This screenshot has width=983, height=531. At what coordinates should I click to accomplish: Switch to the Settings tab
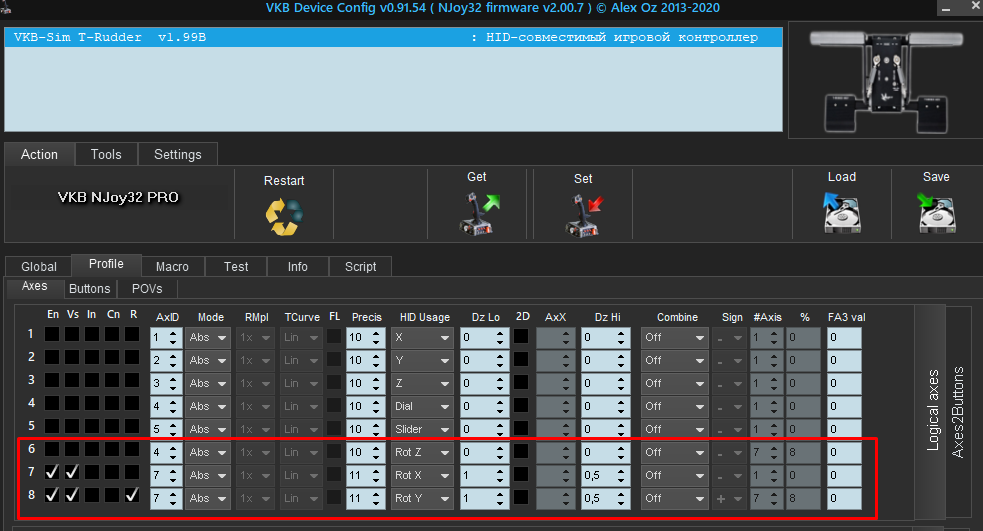tap(178, 154)
